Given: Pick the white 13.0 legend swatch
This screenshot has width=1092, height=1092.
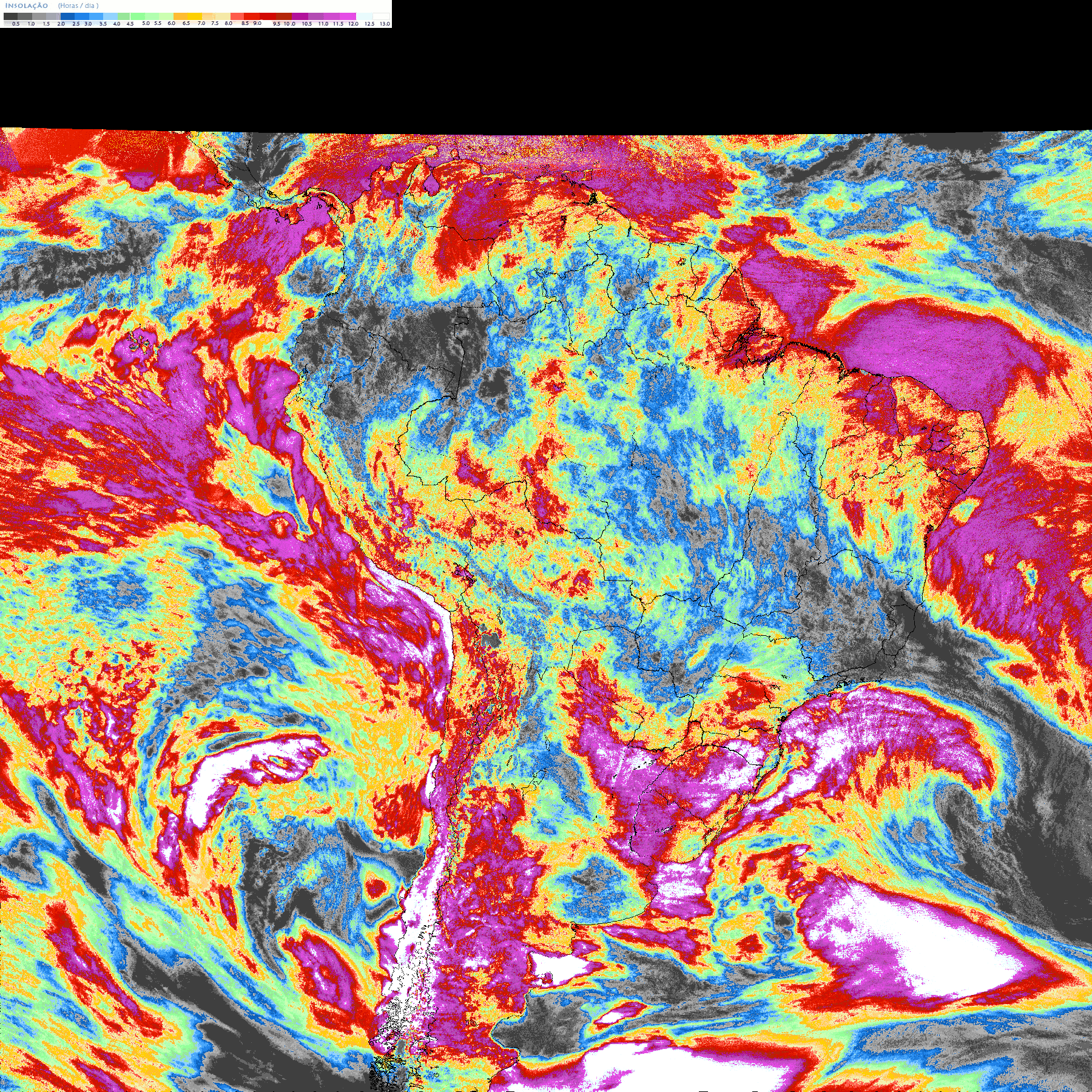Looking at the screenshot, I should [381, 16].
